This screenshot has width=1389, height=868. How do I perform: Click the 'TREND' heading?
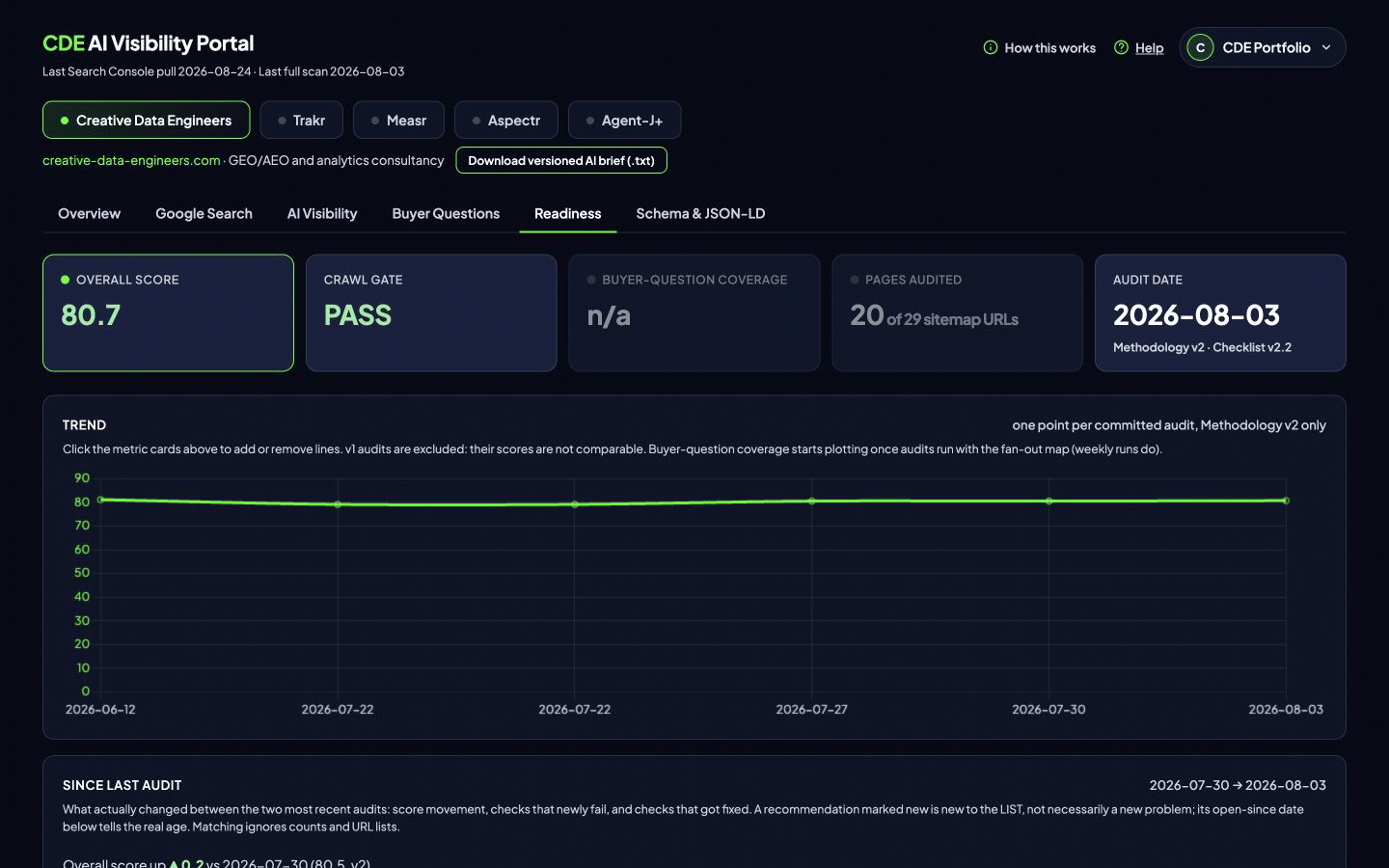(x=84, y=424)
